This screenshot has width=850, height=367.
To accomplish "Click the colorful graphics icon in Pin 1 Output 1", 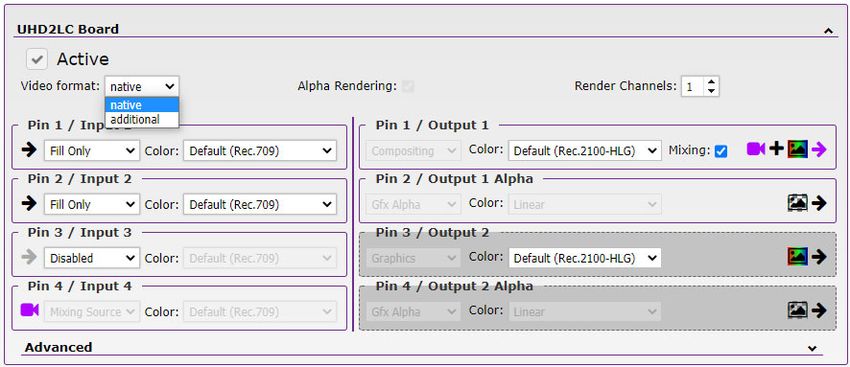I will point(798,149).
